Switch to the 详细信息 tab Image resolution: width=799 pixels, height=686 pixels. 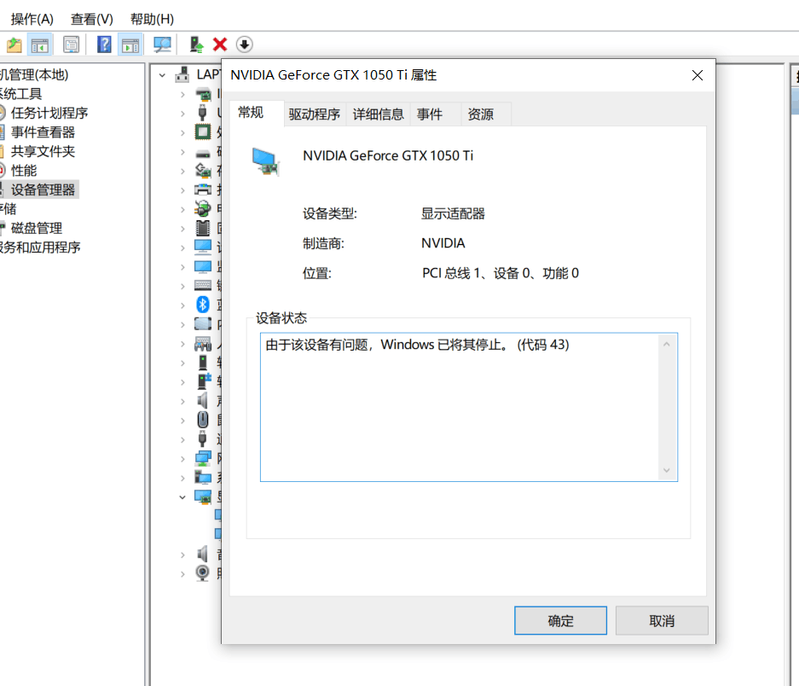(378, 114)
